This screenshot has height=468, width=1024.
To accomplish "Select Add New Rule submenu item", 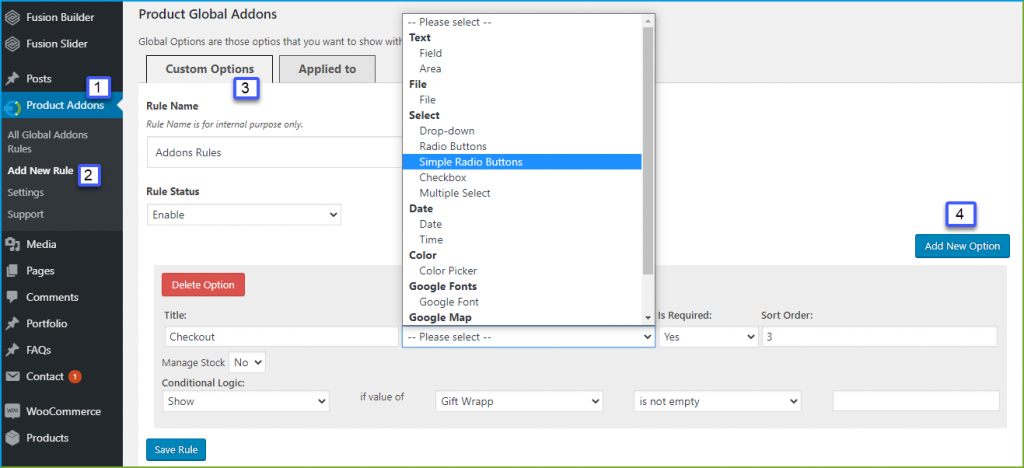I will (40, 171).
